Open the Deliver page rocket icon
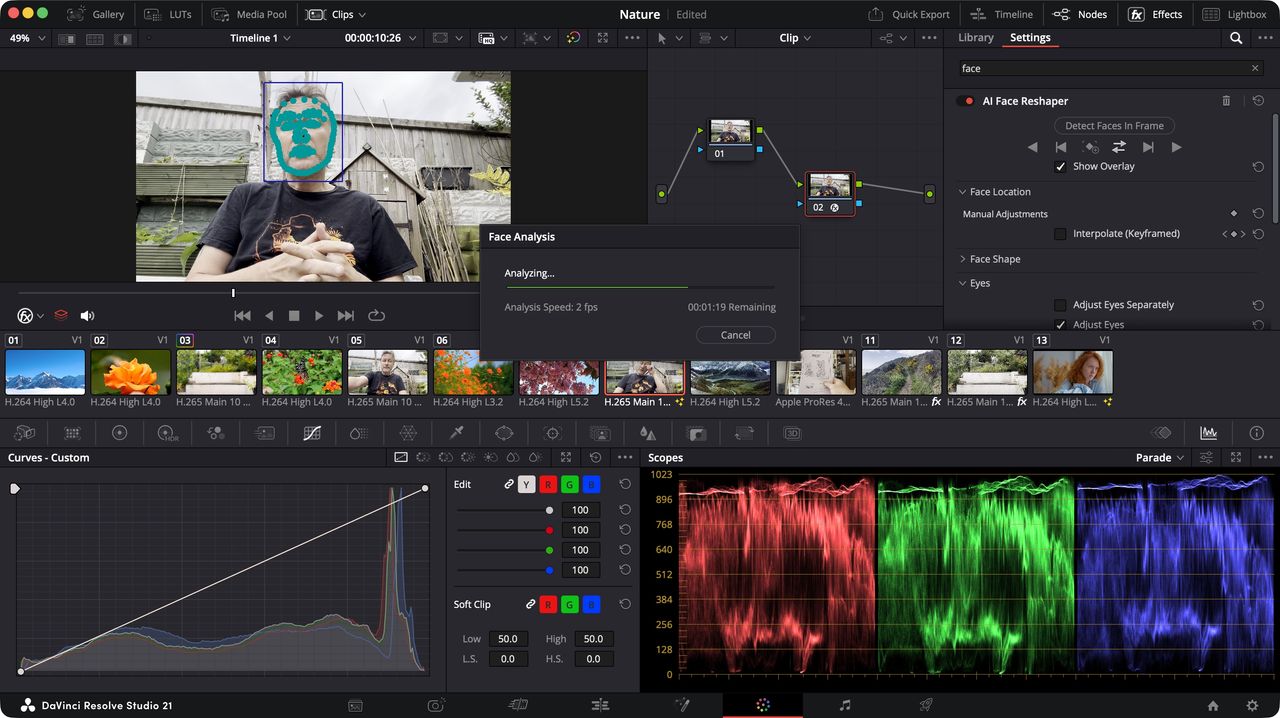1280x718 pixels. tap(926, 705)
